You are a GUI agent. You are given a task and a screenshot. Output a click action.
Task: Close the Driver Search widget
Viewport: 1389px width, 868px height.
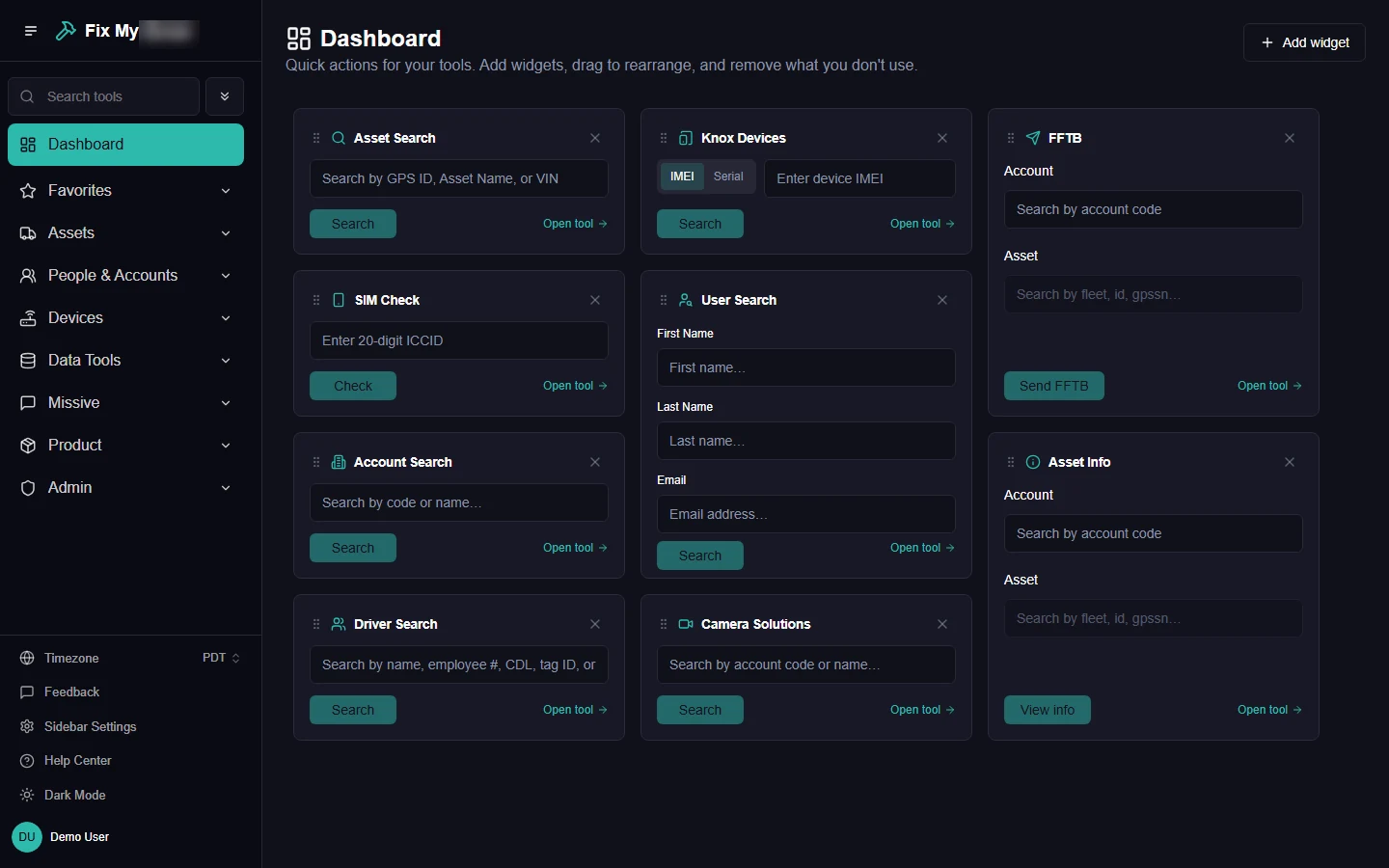[x=595, y=624]
